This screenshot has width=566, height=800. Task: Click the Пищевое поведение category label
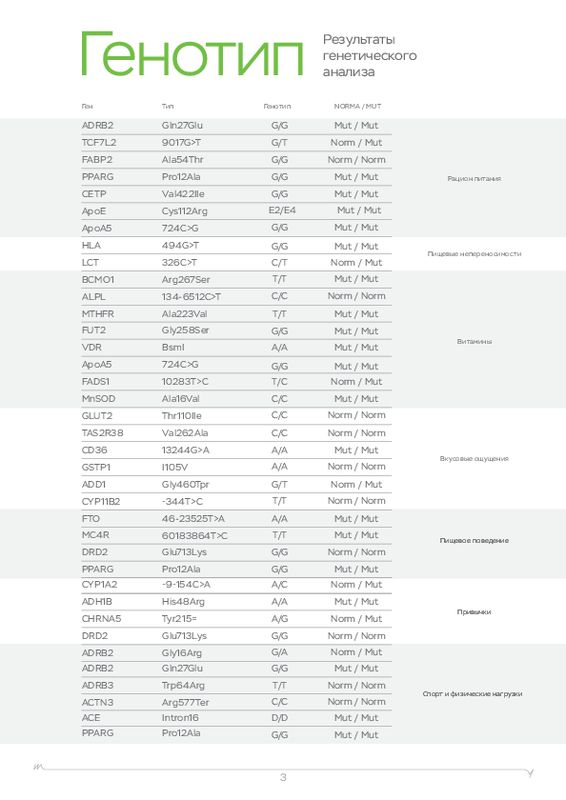pos(474,540)
